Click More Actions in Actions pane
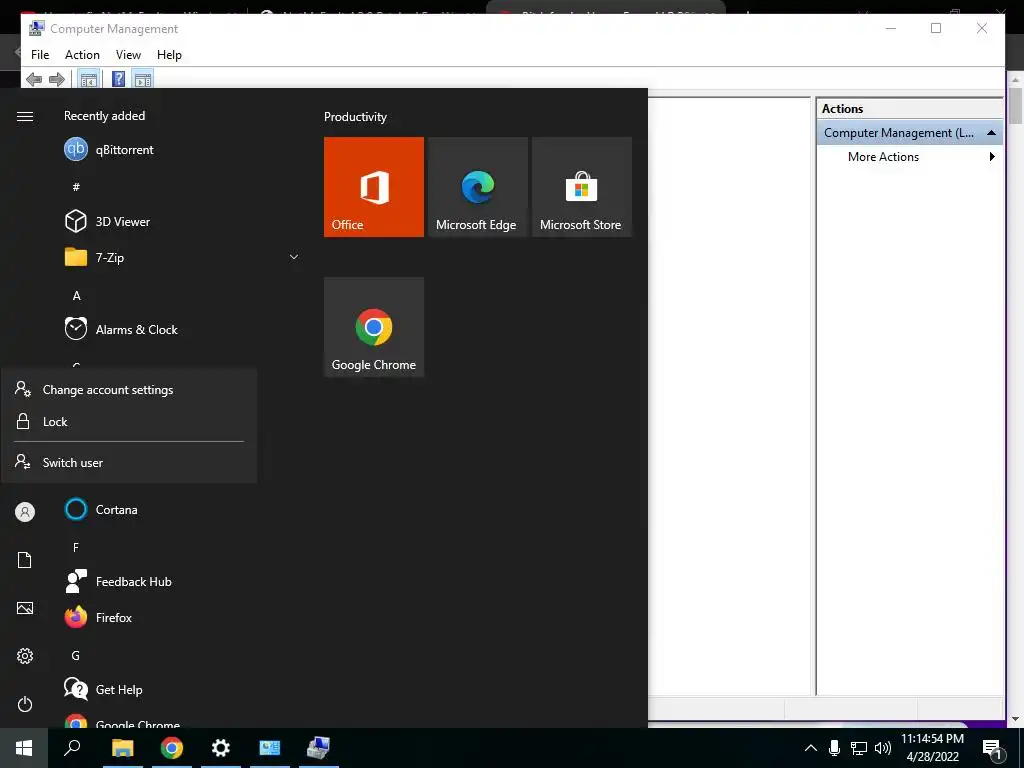The width and height of the screenshot is (1024, 768). pos(883,157)
